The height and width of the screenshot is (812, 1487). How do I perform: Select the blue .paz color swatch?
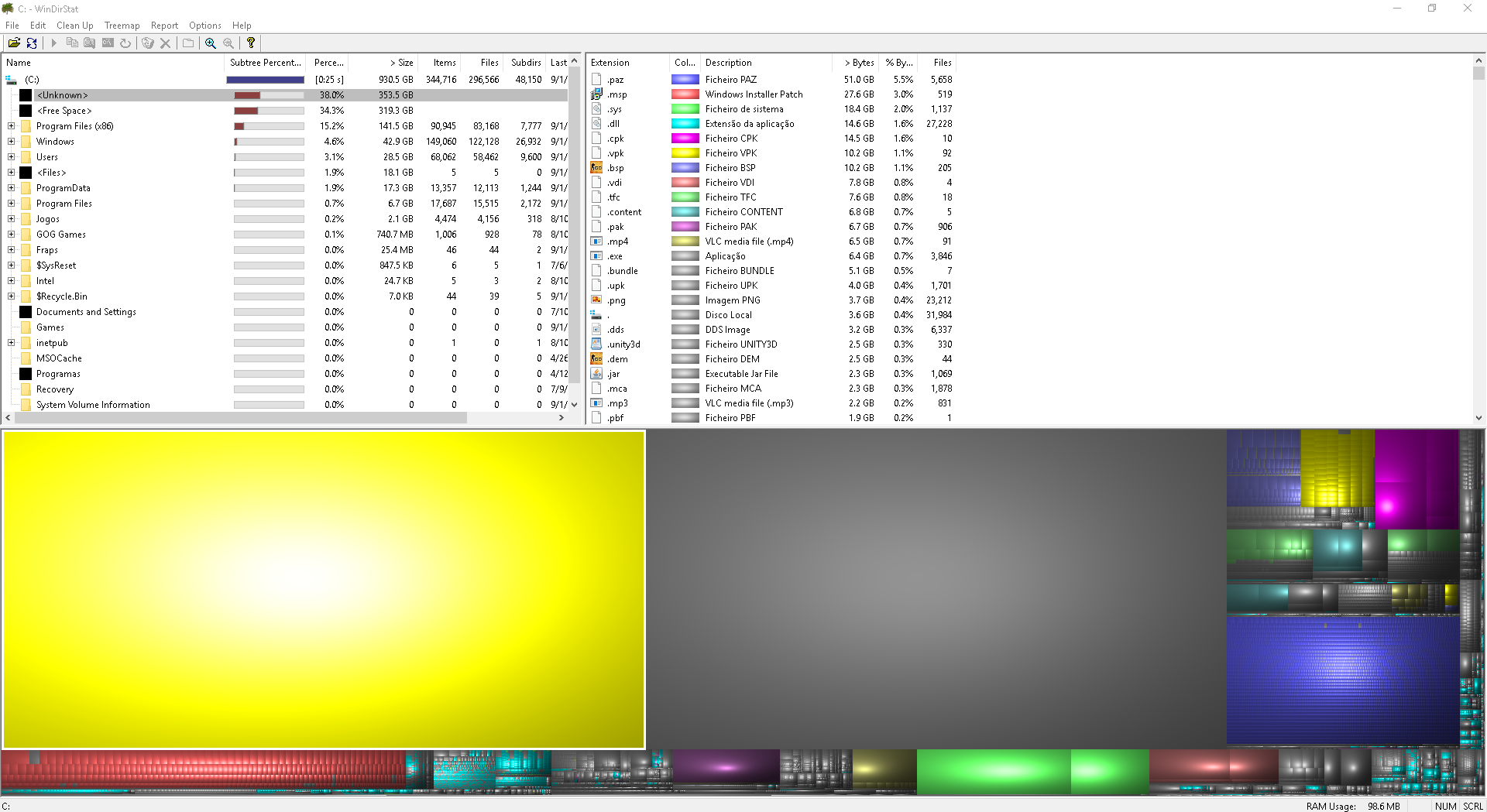[x=685, y=80]
